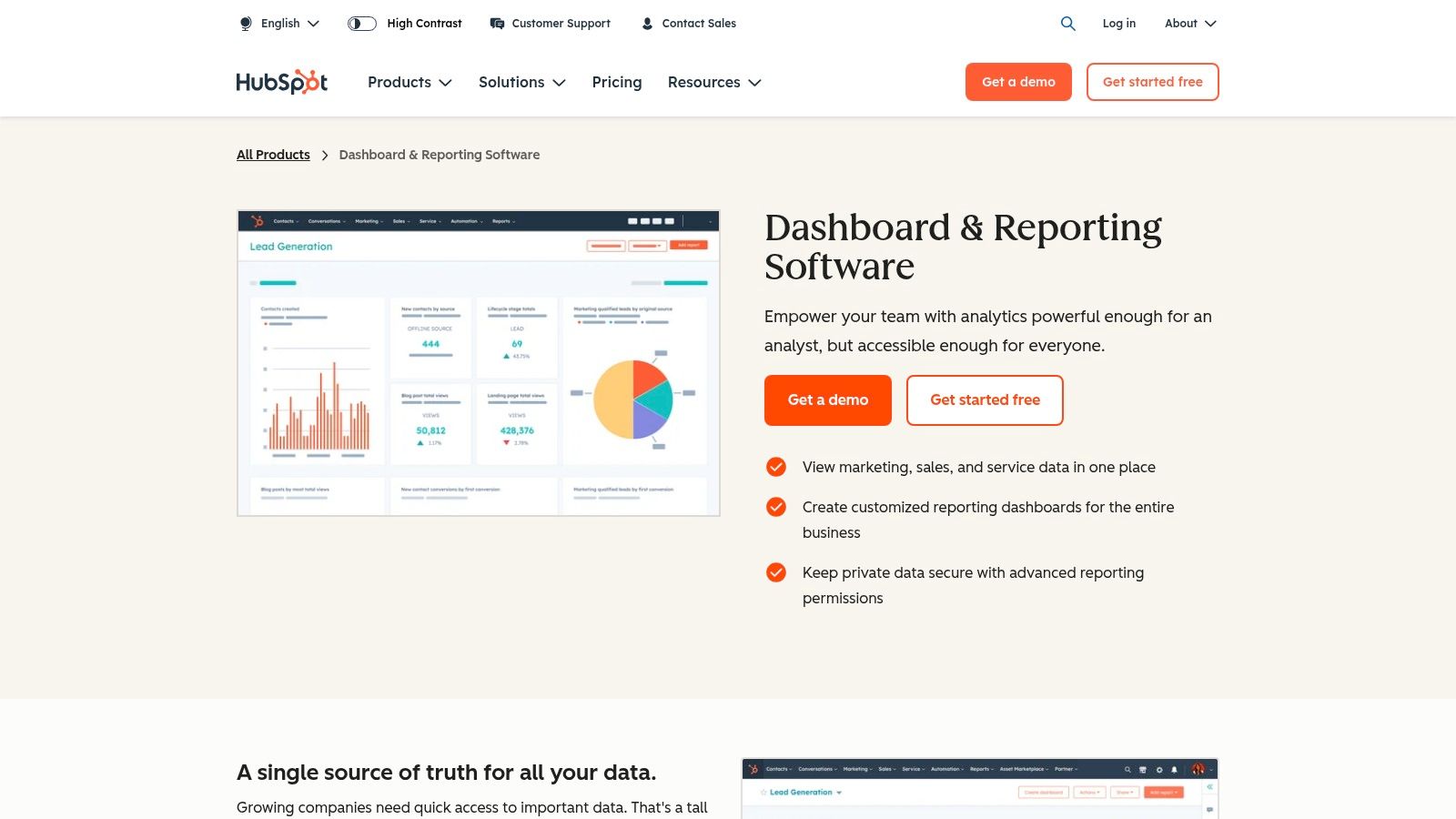Click the globe icon beside English
Viewport: 1456px width, 819px height.
(x=245, y=23)
